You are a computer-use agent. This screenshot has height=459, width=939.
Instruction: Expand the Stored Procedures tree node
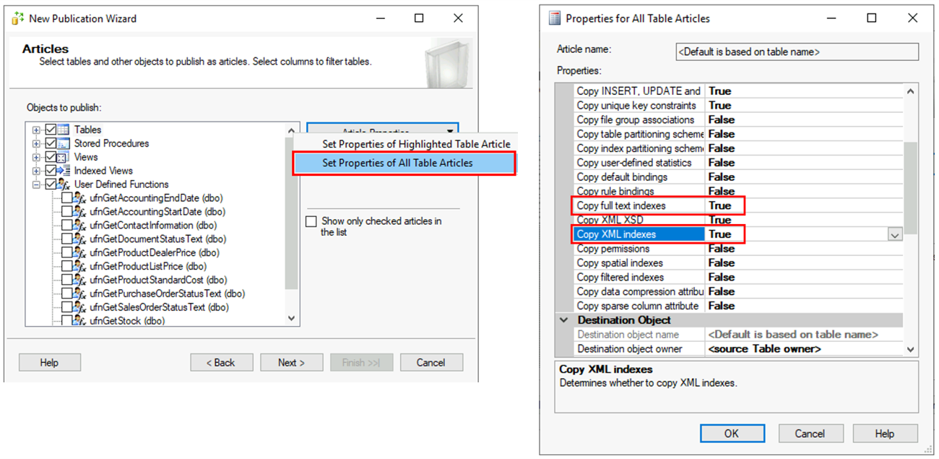[x=38, y=143]
